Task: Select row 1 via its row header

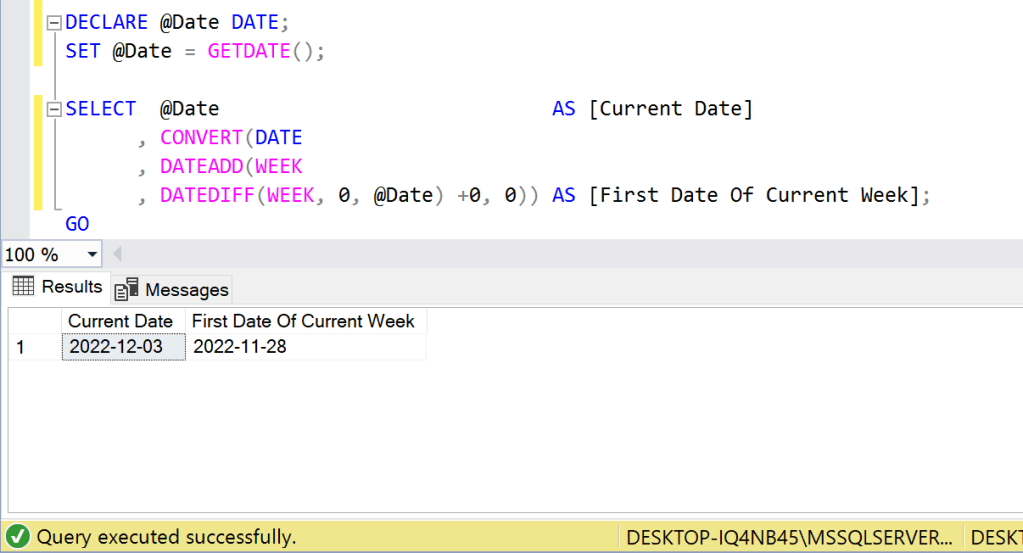Action: pos(30,347)
